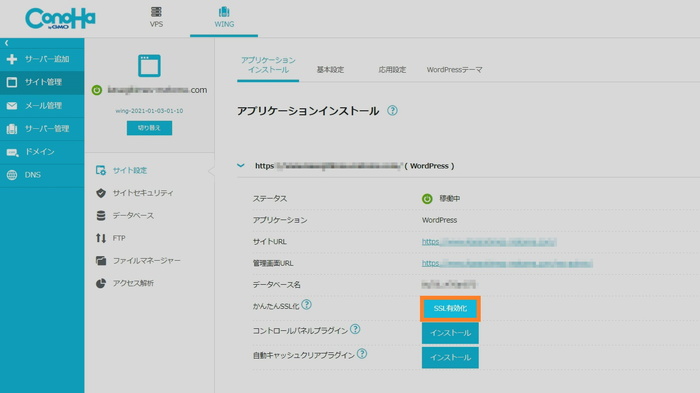This screenshot has height=393, width=700.
Task: Open the 管理画面URL link
Action: pos(507,263)
